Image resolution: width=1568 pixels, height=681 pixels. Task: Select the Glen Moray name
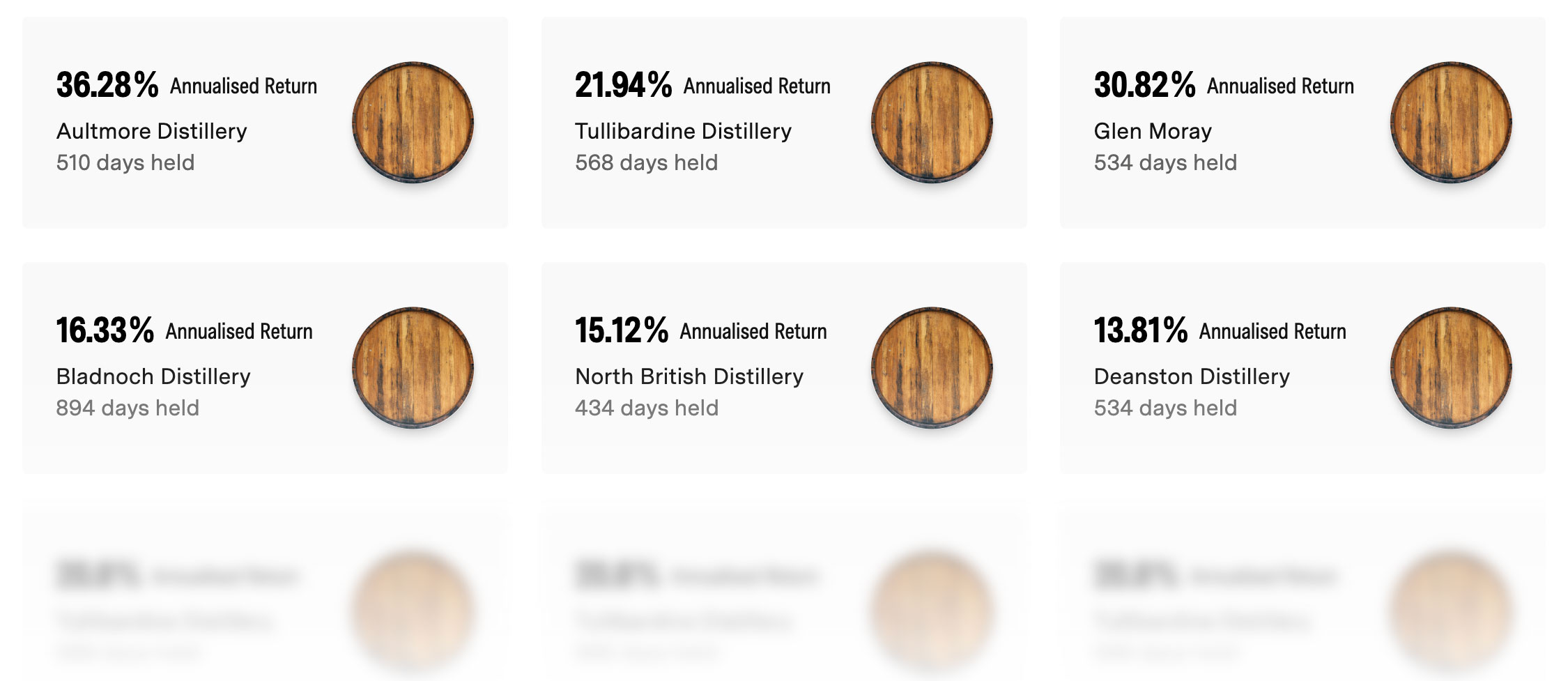(x=1153, y=131)
